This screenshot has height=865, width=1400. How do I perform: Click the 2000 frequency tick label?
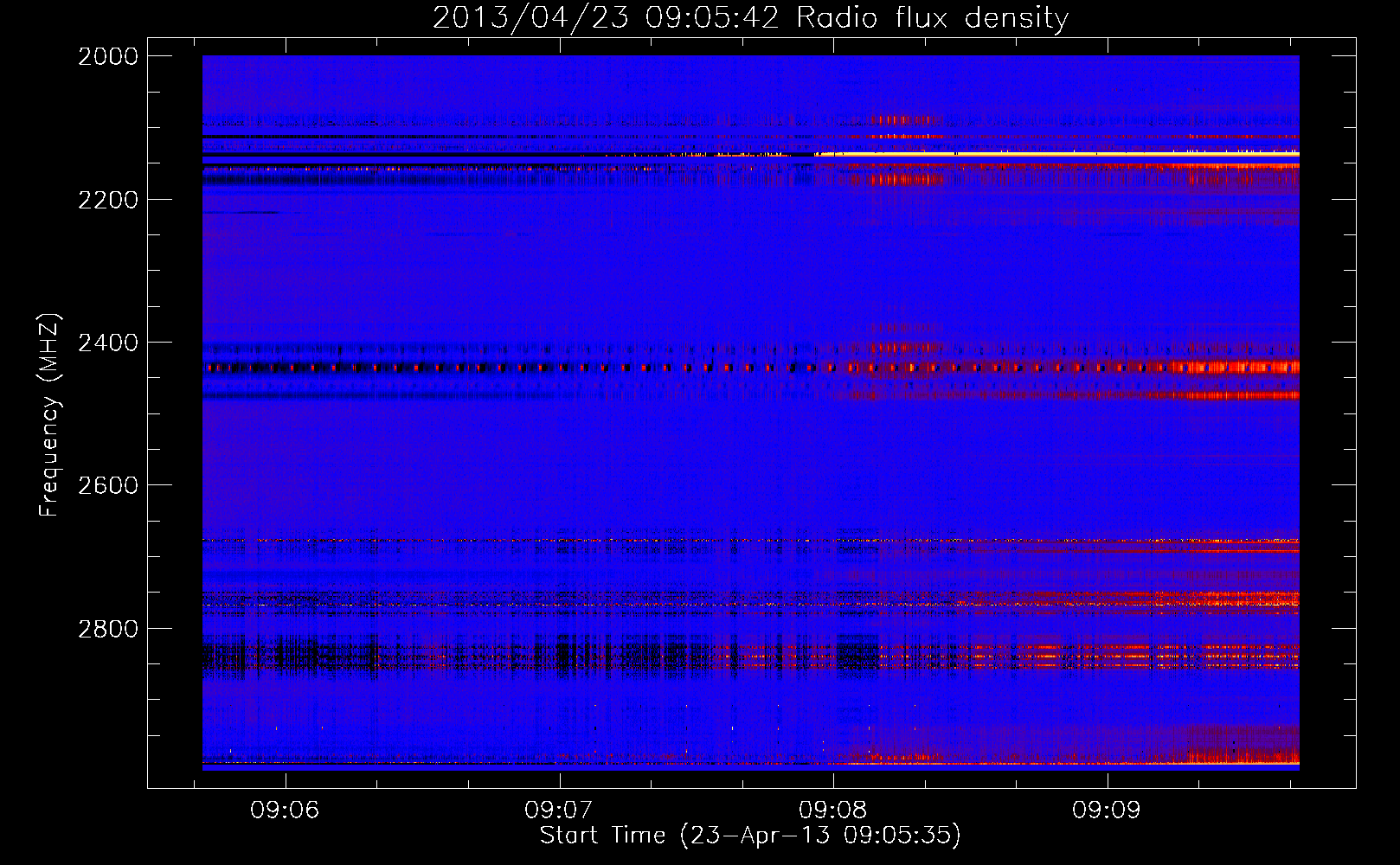point(108,56)
